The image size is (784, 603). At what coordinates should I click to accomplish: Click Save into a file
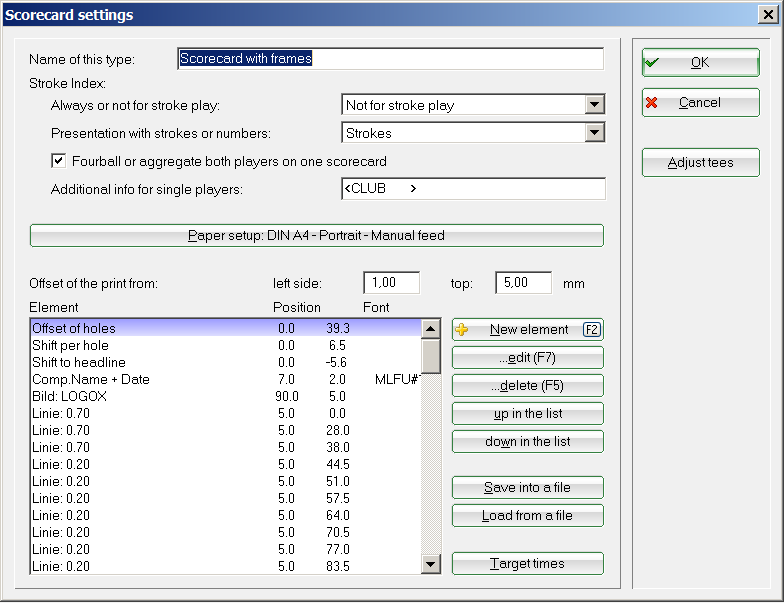[x=527, y=488]
